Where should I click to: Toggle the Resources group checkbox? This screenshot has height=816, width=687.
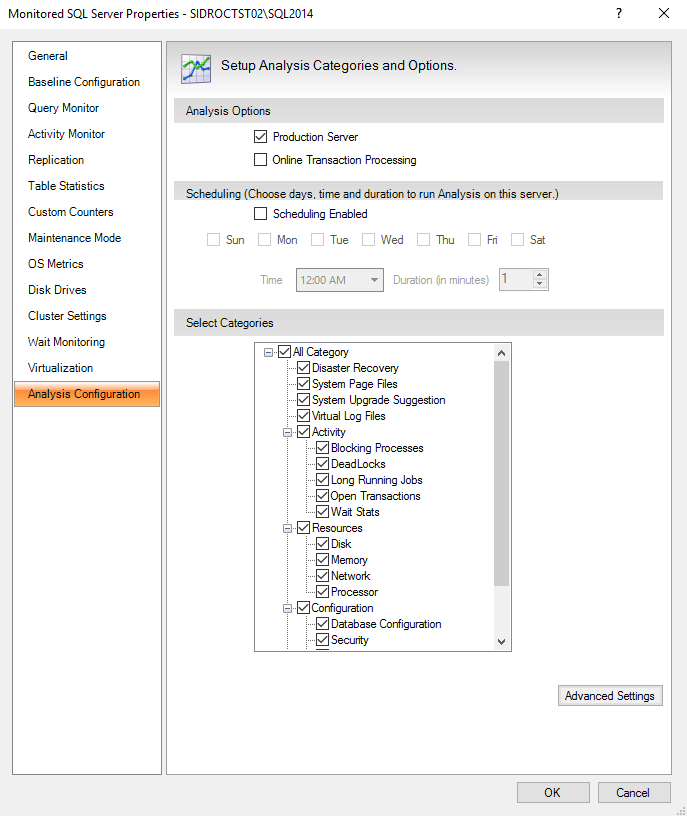coord(303,528)
